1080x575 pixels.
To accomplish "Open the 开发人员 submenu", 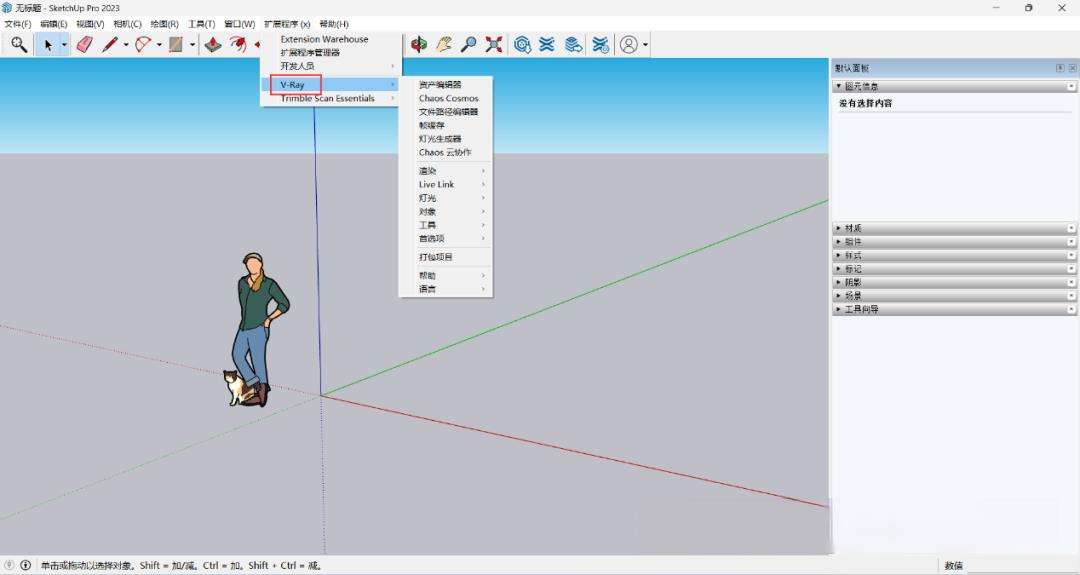I will pyautogui.click(x=331, y=66).
